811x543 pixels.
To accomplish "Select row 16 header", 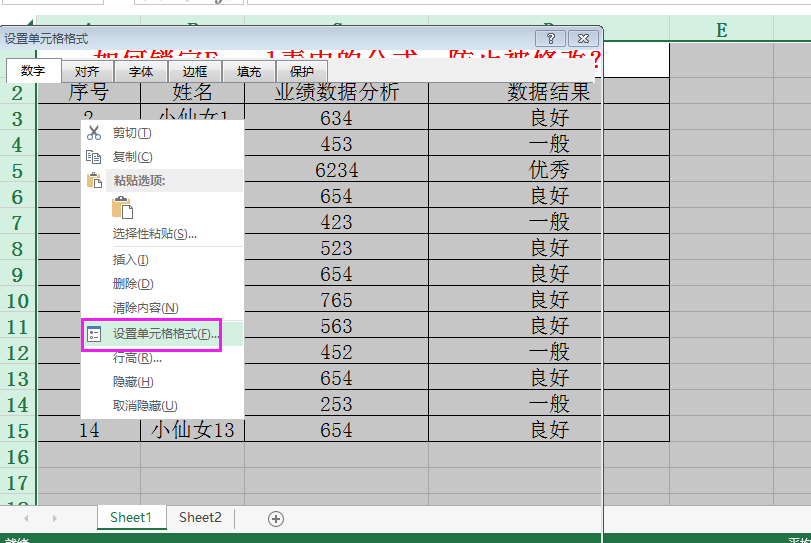I will coord(18,457).
